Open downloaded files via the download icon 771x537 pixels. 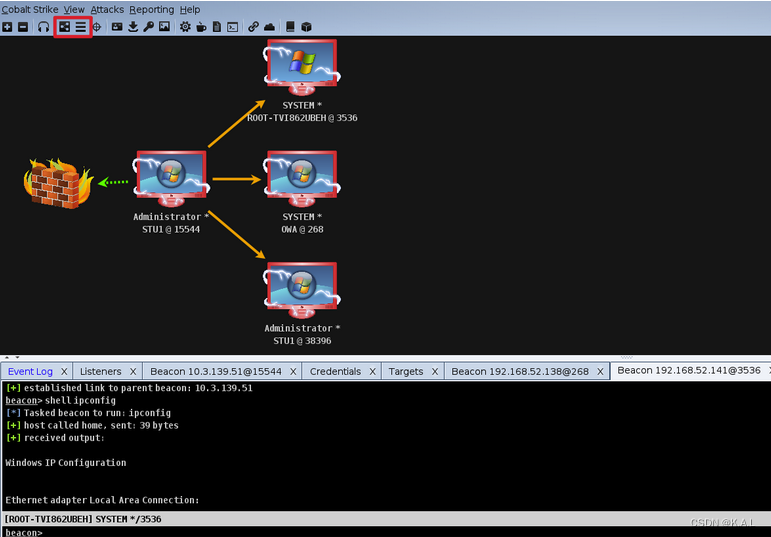[x=133, y=27]
